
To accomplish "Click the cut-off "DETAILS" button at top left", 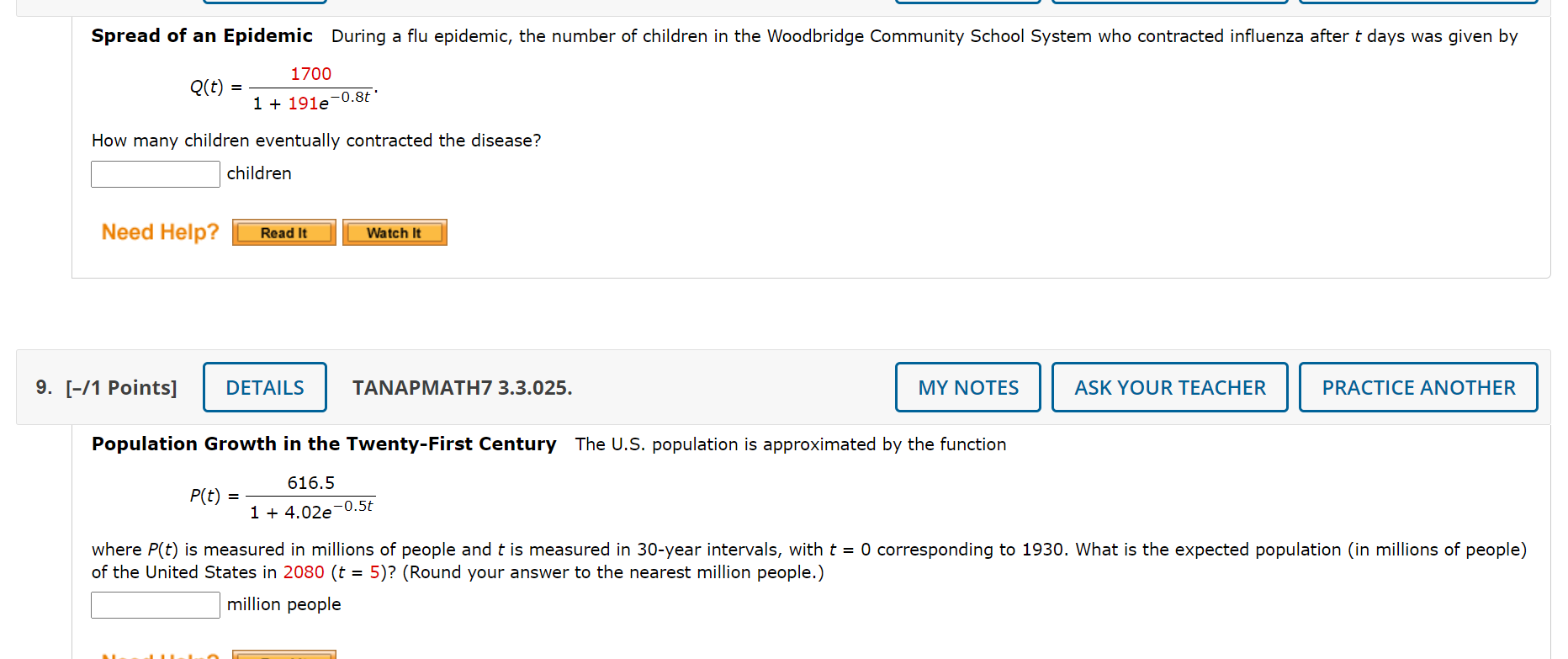I will click(x=264, y=2).
